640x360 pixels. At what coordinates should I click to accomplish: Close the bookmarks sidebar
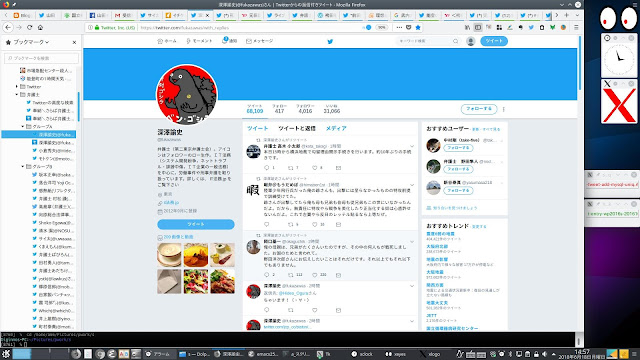tap(74, 42)
